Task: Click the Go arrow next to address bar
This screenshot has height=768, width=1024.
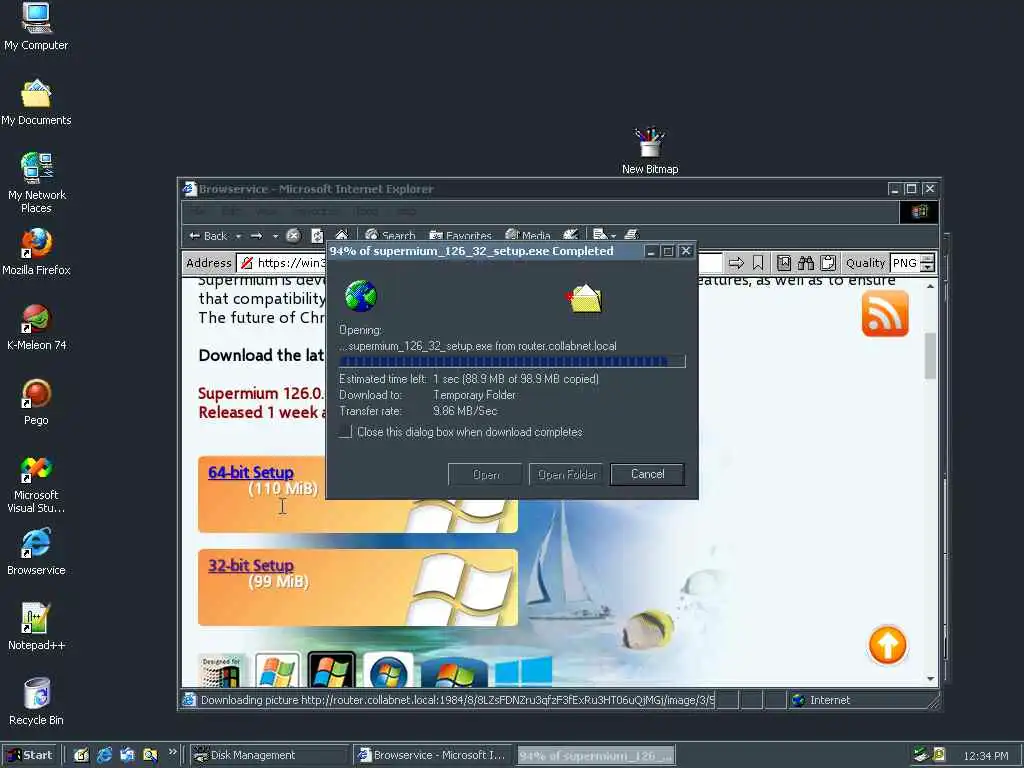Action: [736, 263]
